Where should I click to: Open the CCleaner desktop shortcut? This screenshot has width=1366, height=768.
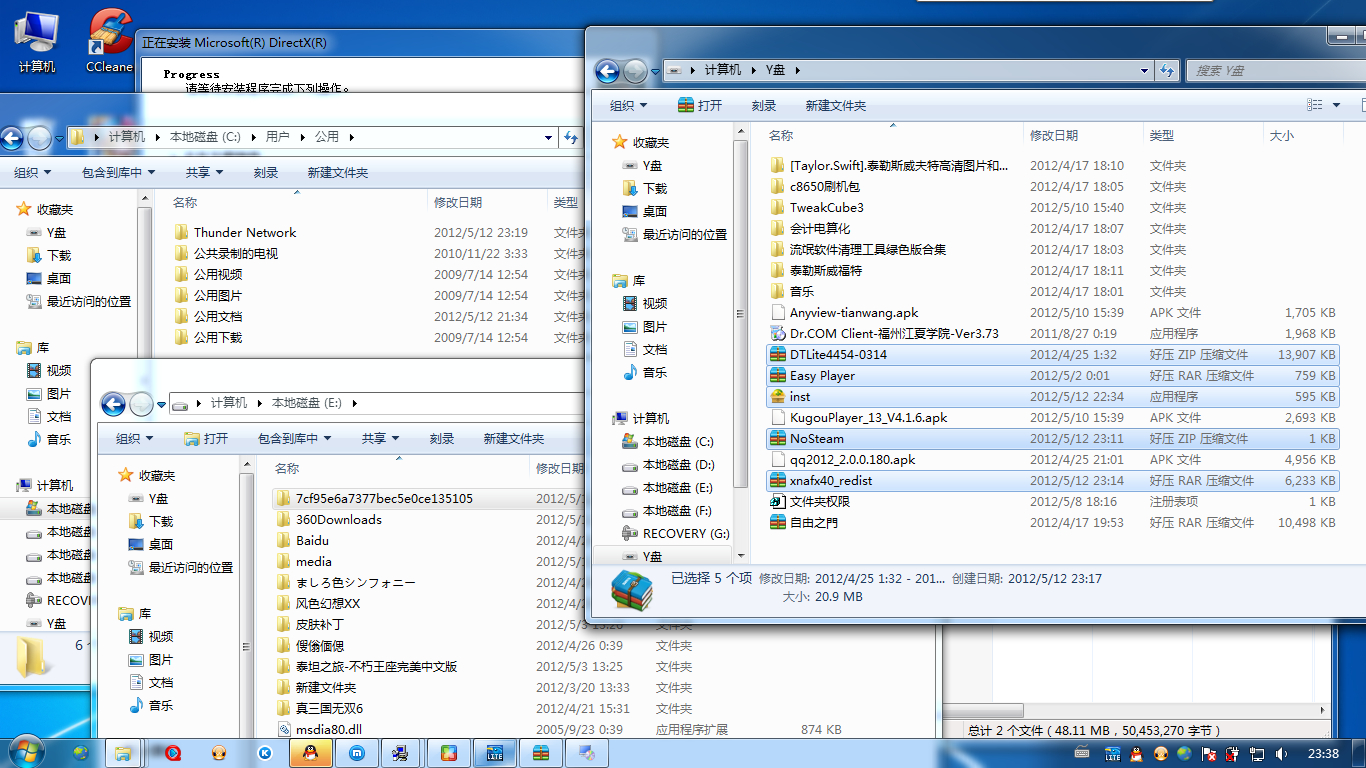tap(109, 40)
